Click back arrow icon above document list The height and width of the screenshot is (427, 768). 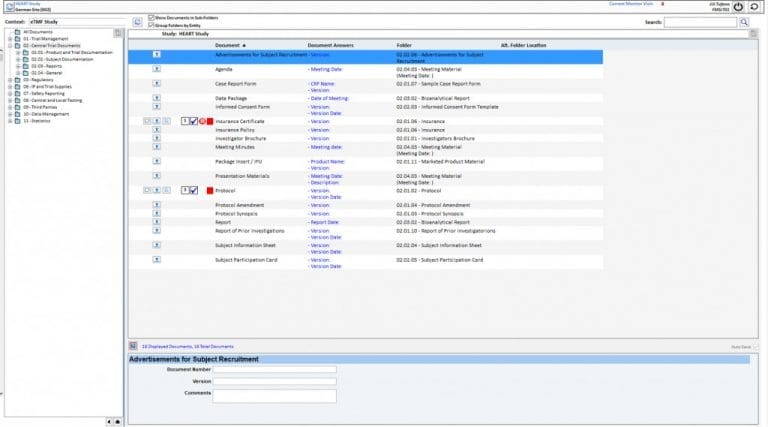tap(137, 21)
